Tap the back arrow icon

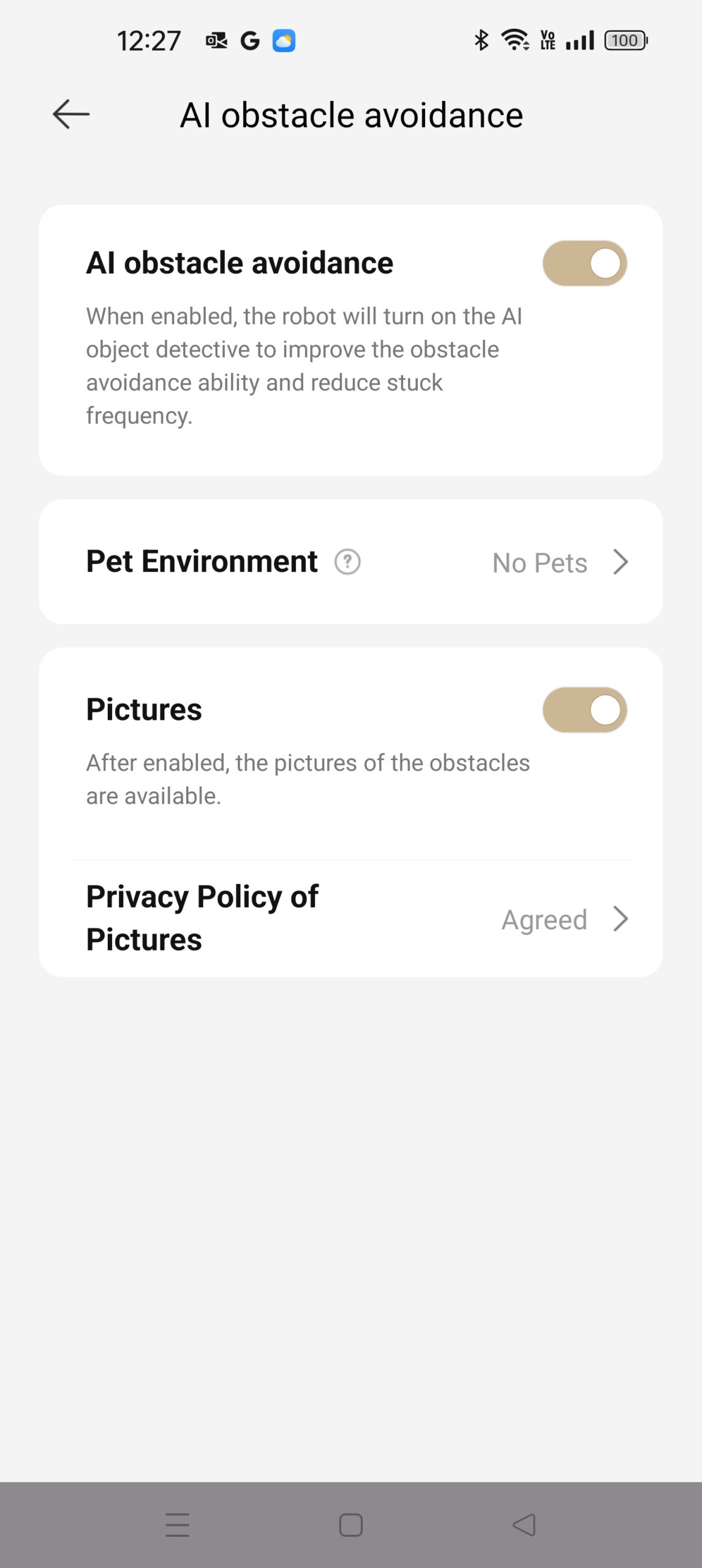[71, 115]
